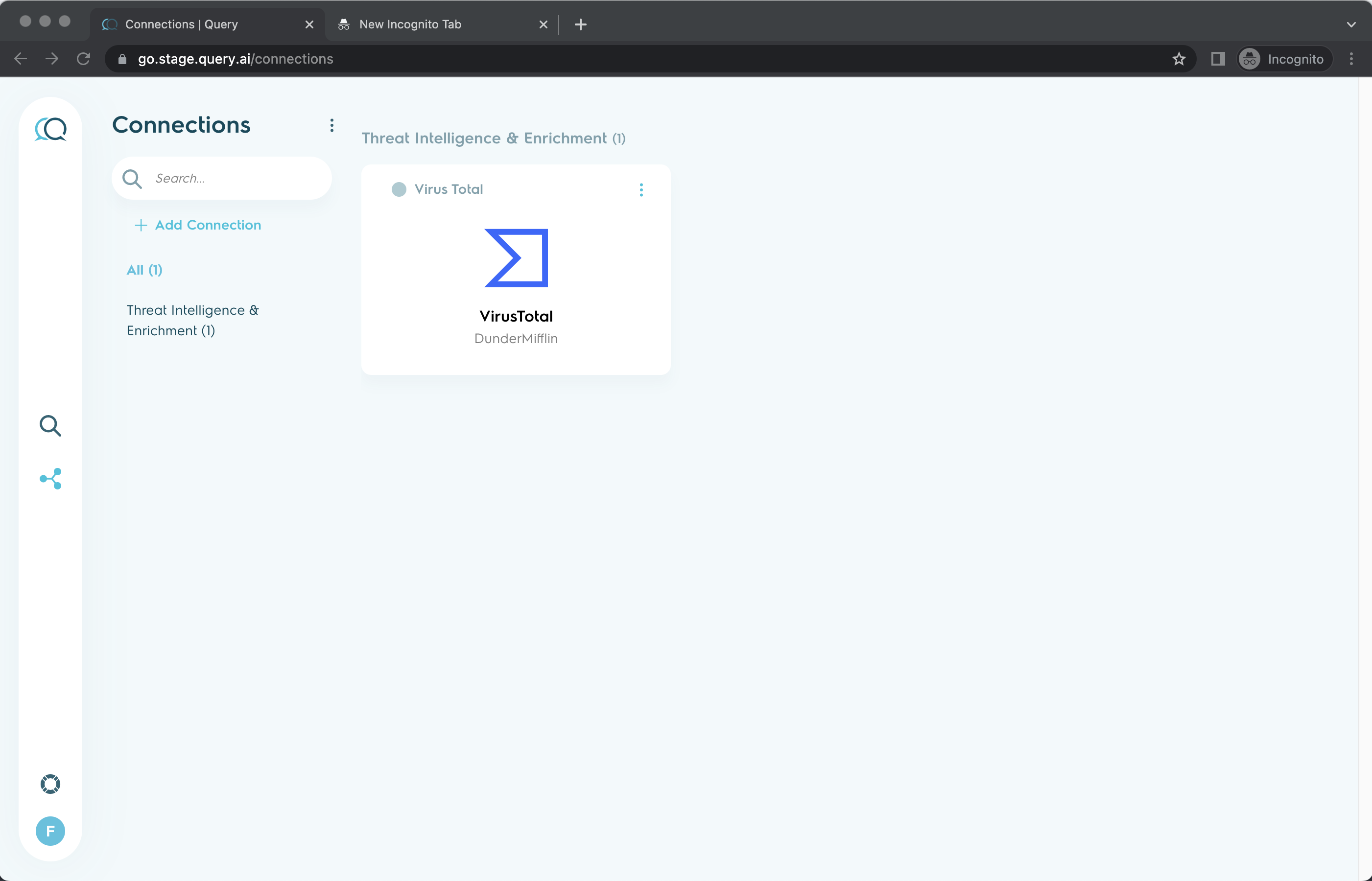Switch to the New Incognito Tab
This screenshot has width=1372, height=881.
tap(435, 24)
